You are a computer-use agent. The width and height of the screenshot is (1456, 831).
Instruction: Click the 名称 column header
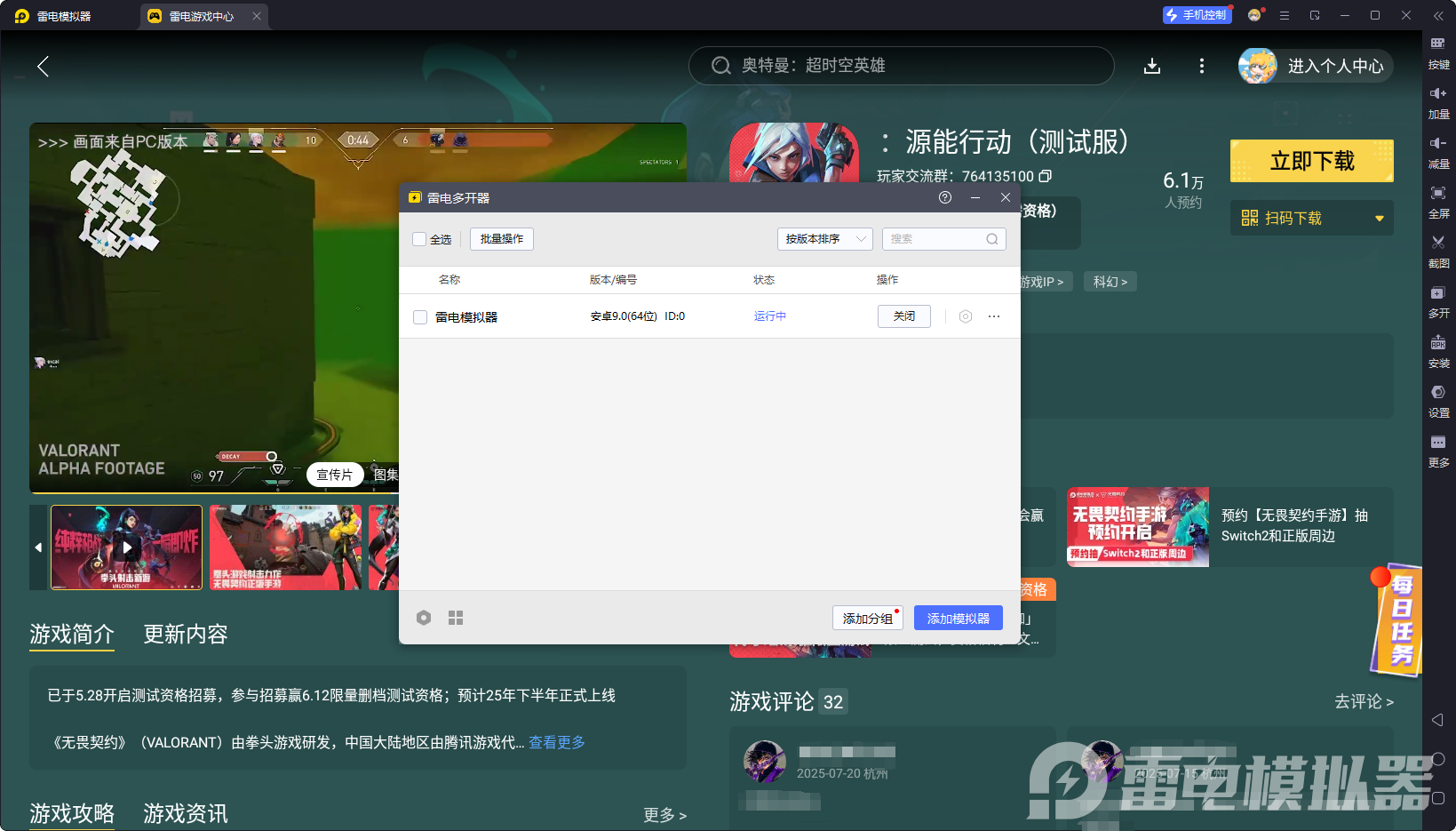tap(450, 280)
